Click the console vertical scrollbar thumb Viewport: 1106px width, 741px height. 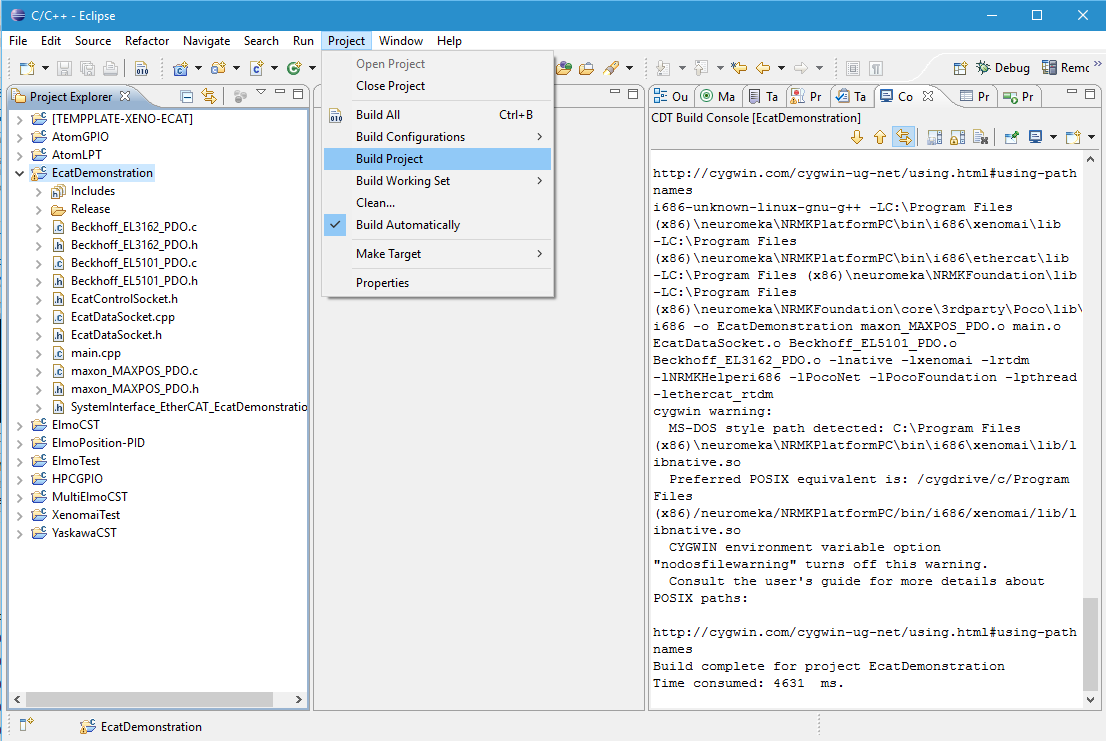[x=1090, y=644]
